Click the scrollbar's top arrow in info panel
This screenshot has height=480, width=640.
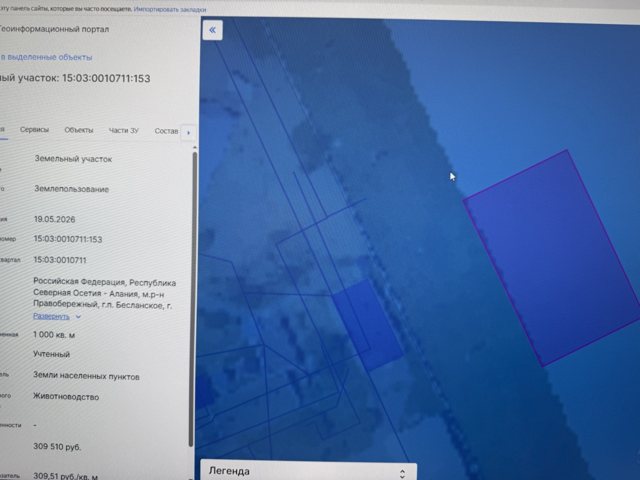[x=195, y=147]
